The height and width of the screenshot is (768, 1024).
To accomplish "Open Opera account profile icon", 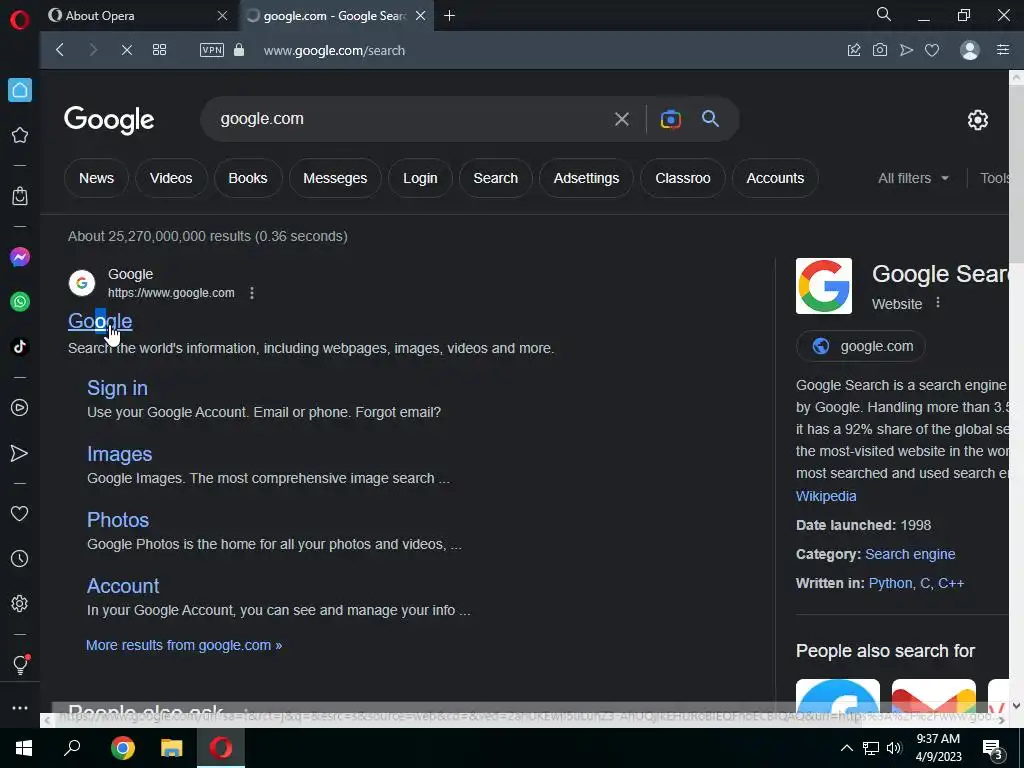I will click(970, 50).
